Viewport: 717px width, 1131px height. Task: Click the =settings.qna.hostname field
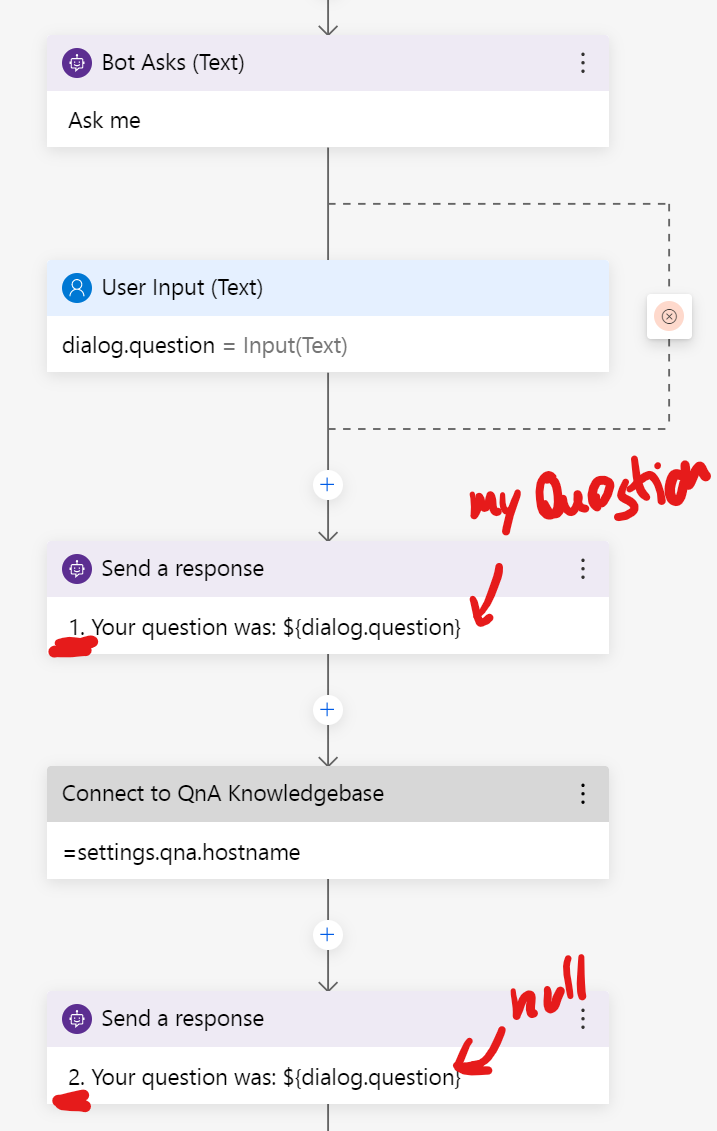(x=328, y=851)
